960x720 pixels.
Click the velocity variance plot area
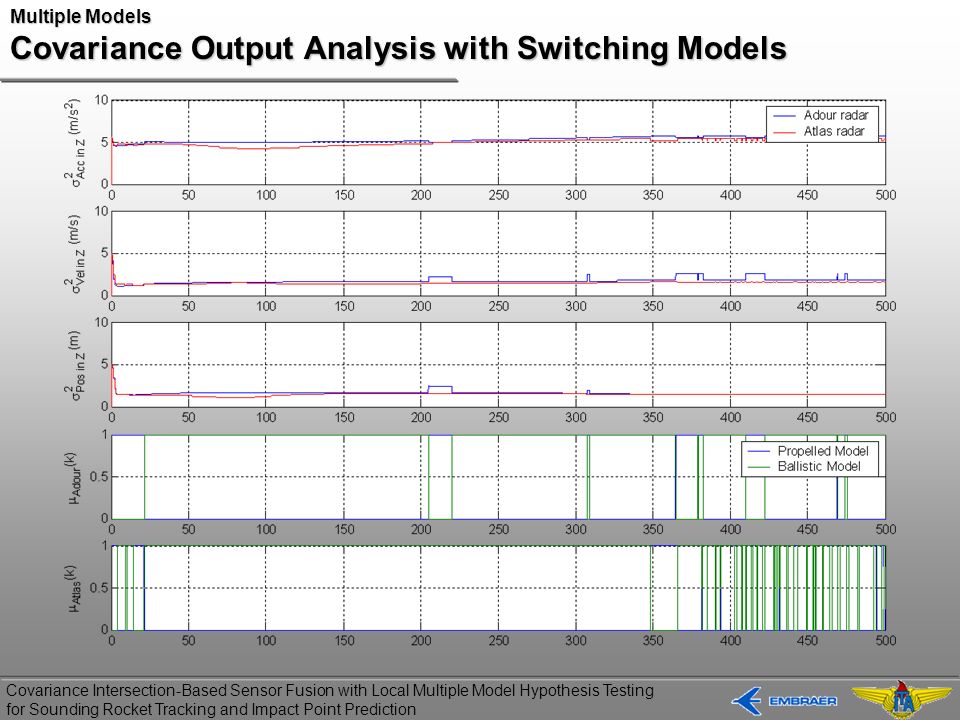[498, 253]
